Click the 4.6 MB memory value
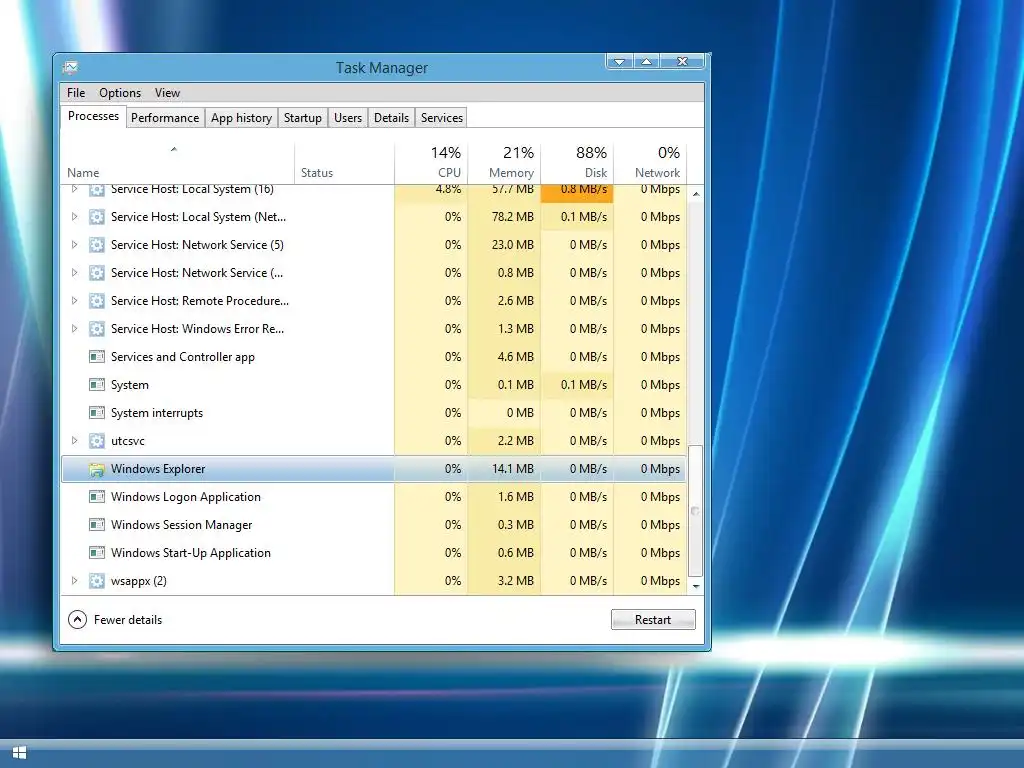Image resolution: width=1024 pixels, height=768 pixels. (515, 357)
